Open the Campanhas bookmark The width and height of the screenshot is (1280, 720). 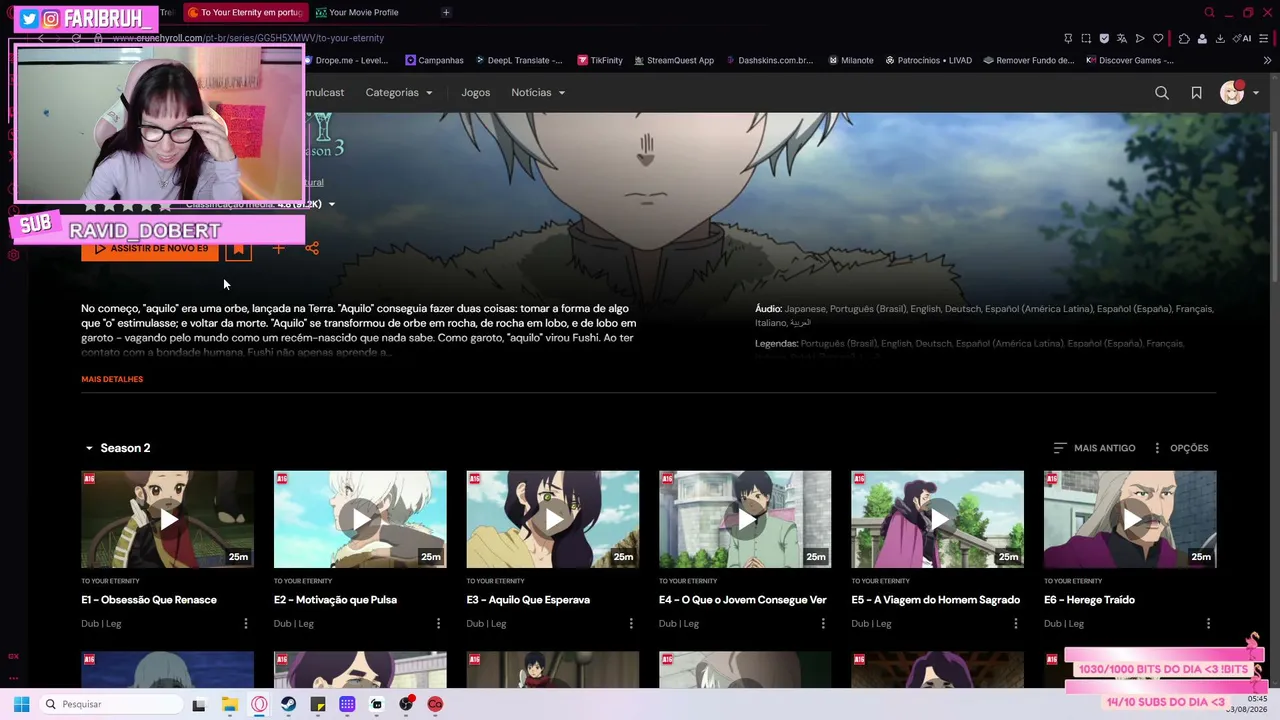[434, 60]
